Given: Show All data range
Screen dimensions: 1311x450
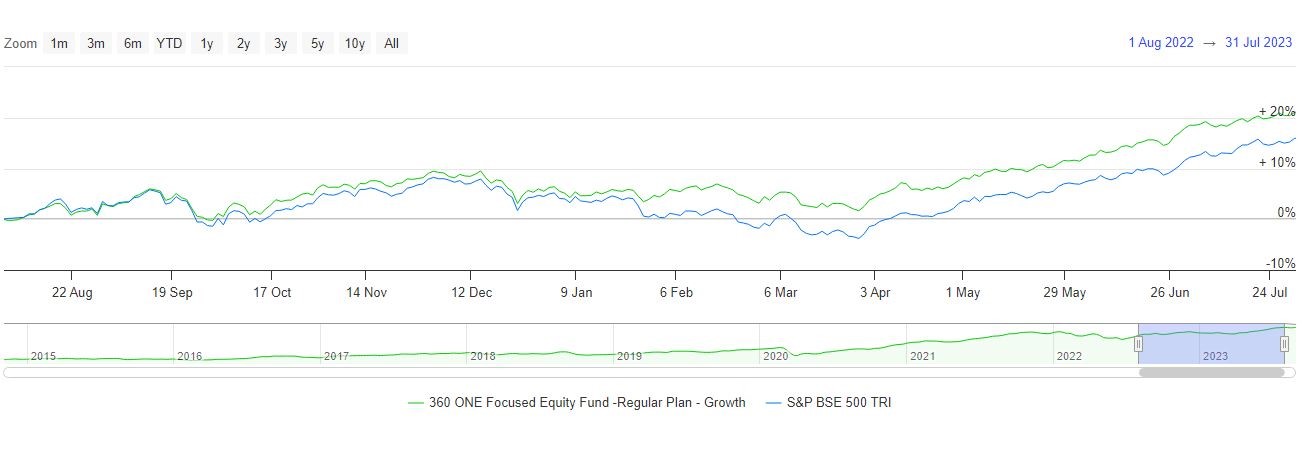Looking at the screenshot, I should pos(391,43).
